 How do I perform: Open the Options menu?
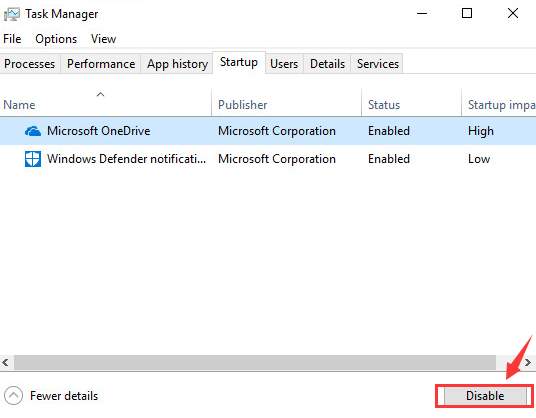(x=56, y=39)
